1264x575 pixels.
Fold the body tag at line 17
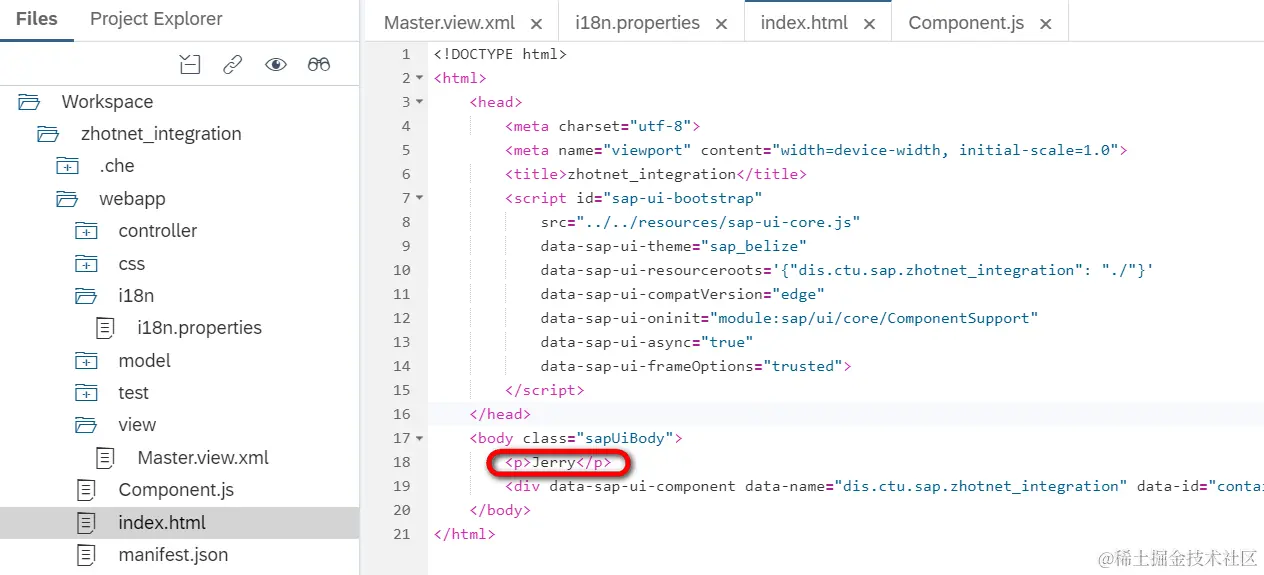pyautogui.click(x=420, y=438)
